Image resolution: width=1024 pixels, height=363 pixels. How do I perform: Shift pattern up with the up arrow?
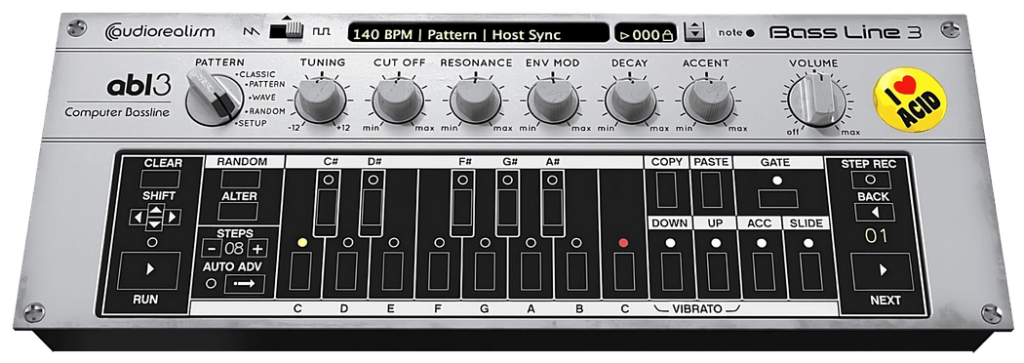click(155, 209)
